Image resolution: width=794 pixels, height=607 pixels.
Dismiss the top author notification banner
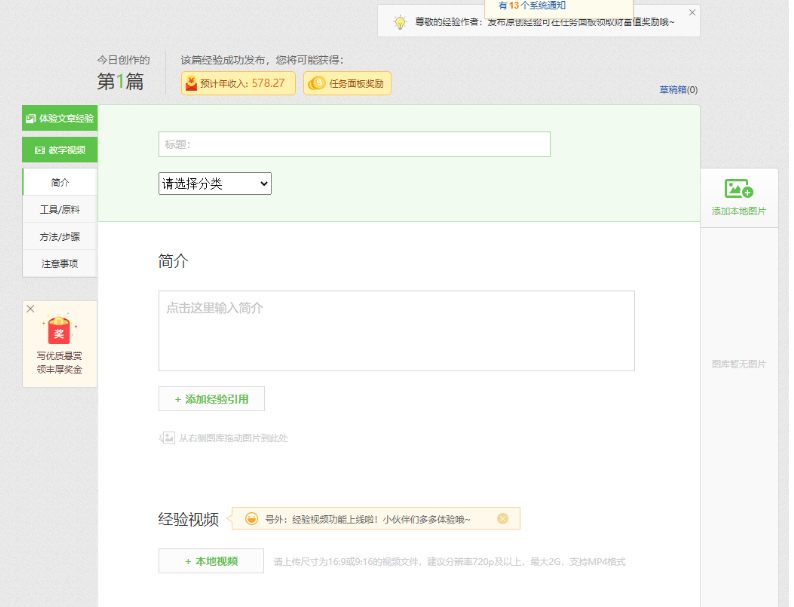(x=692, y=12)
